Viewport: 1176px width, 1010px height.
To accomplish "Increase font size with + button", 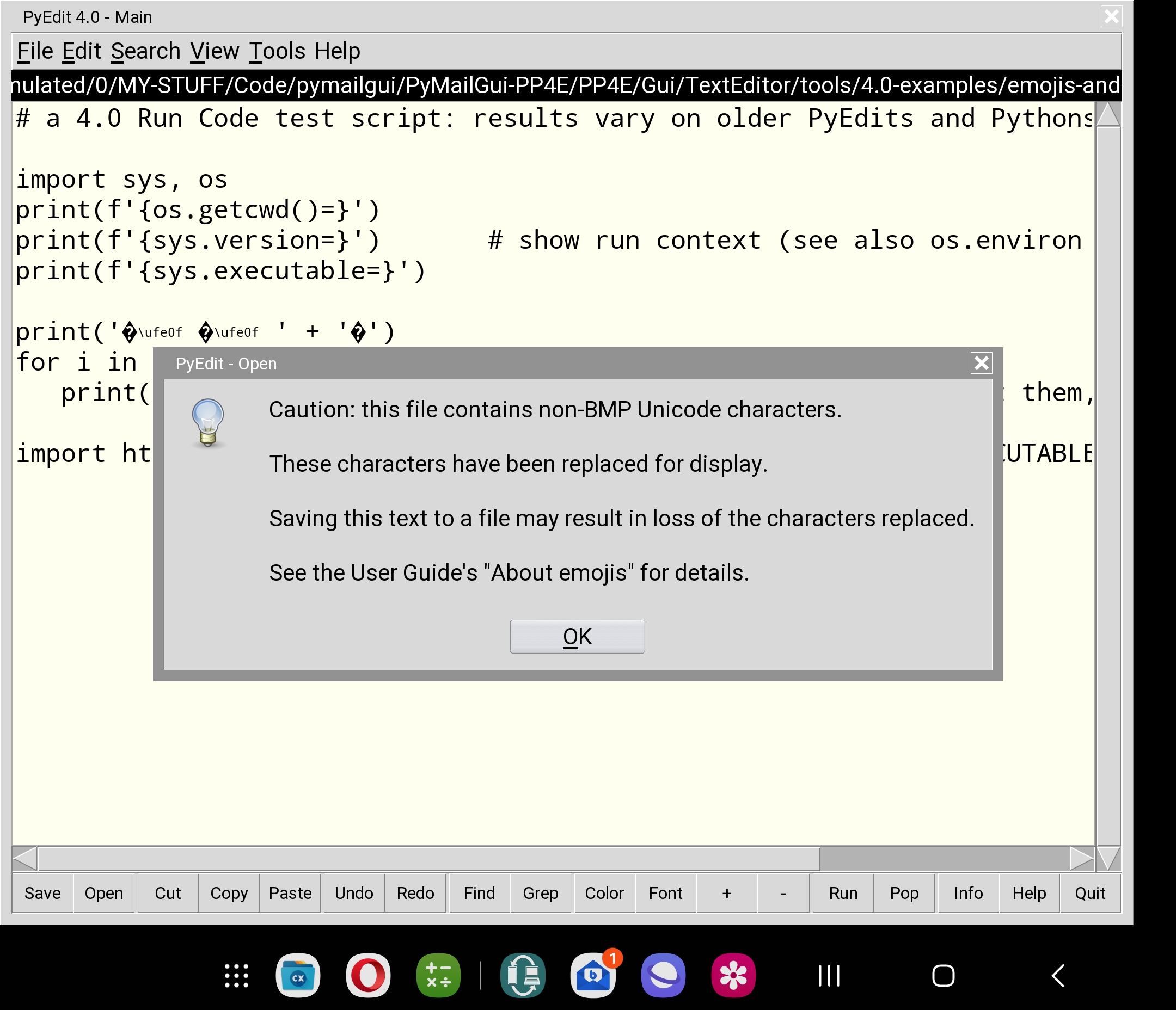I will click(x=727, y=893).
